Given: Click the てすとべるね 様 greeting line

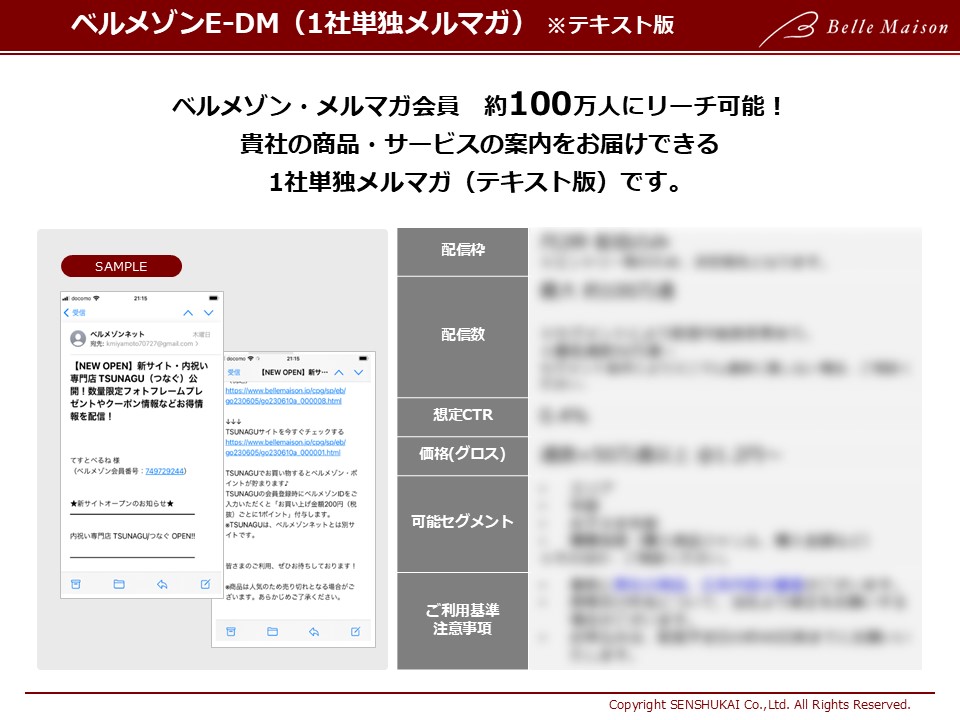Looking at the screenshot, I should point(94,460).
